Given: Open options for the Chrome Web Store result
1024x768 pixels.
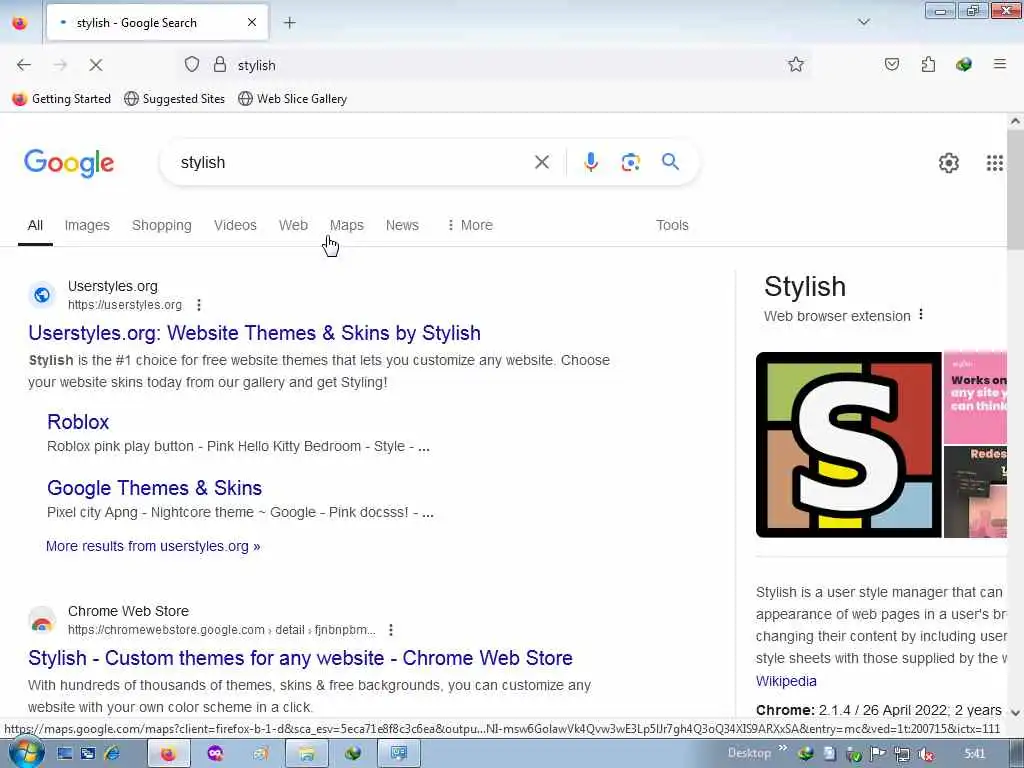Looking at the screenshot, I should [x=391, y=630].
